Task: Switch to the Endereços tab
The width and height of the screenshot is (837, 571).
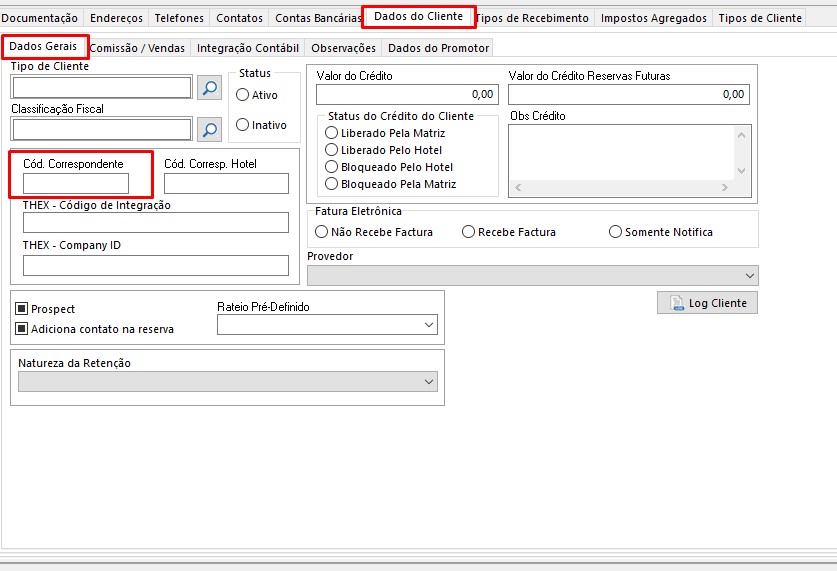Action: point(116,18)
